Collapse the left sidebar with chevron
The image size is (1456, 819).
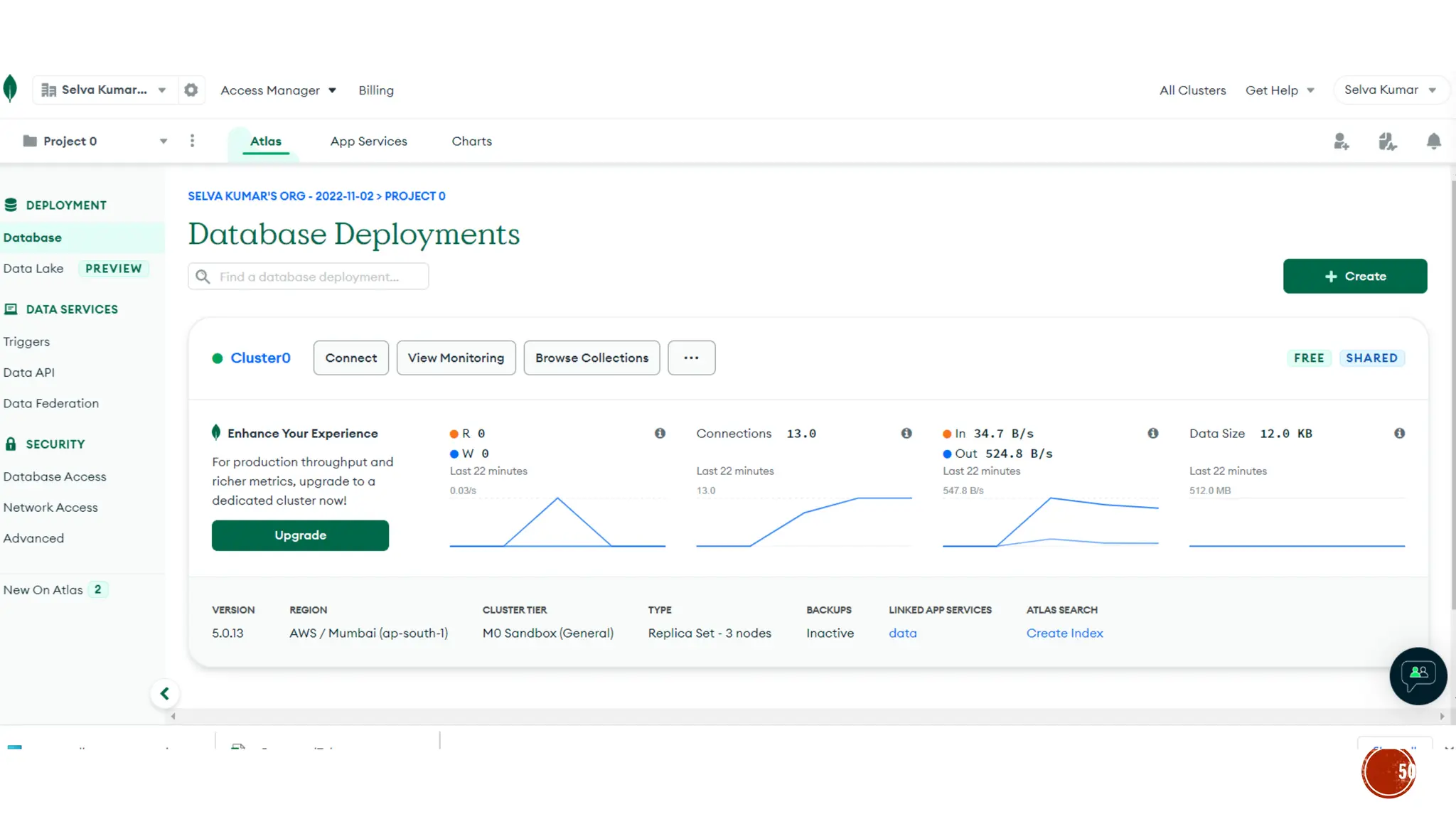click(x=164, y=694)
